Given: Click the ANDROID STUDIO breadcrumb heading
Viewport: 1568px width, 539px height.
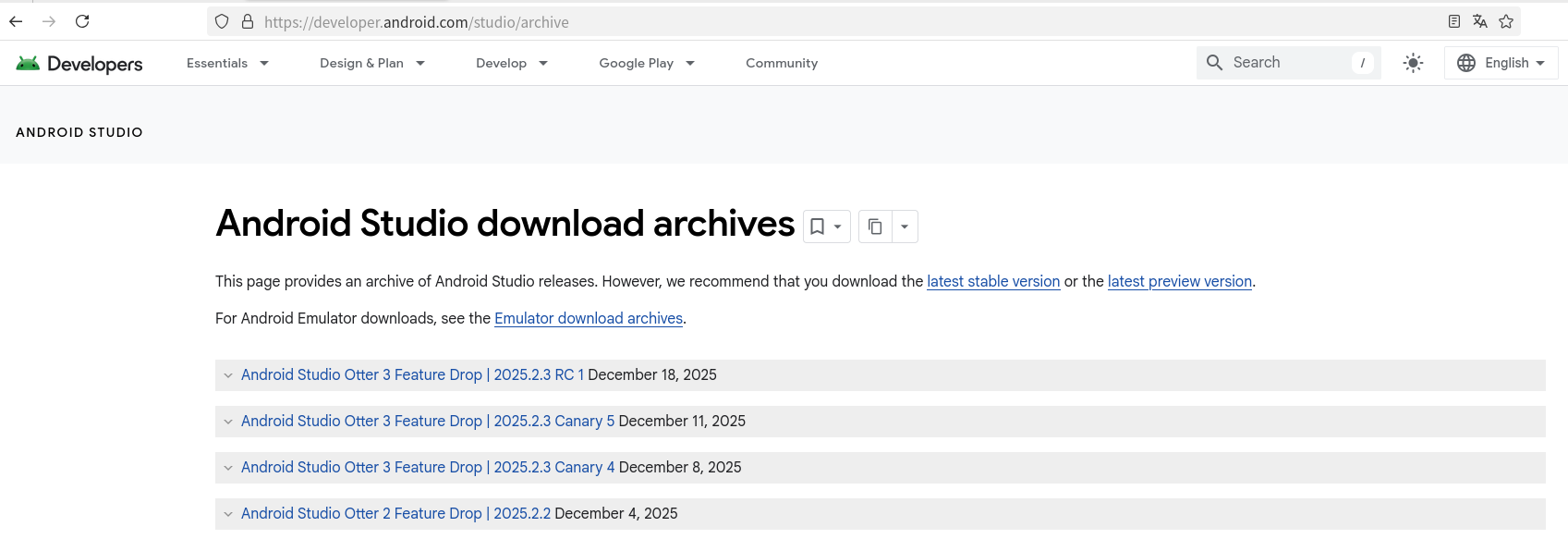Looking at the screenshot, I should click(79, 132).
